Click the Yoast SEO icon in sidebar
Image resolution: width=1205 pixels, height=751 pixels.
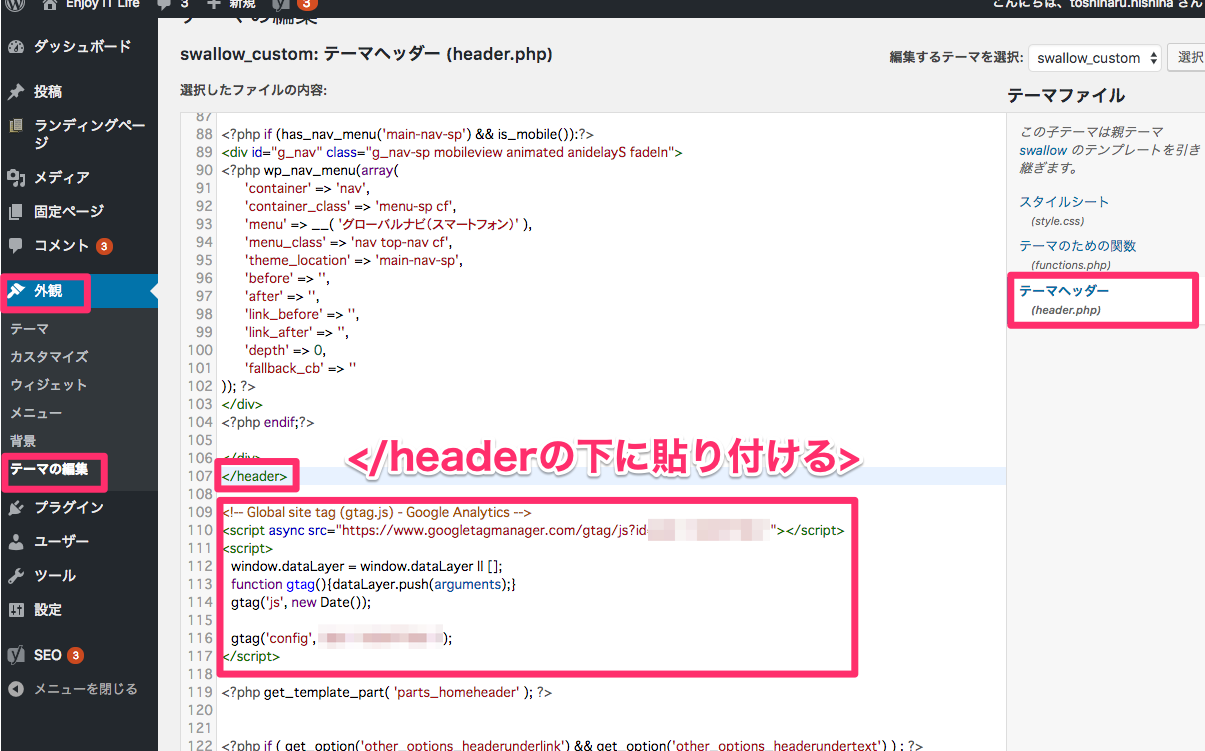pyautogui.click(x=16, y=656)
